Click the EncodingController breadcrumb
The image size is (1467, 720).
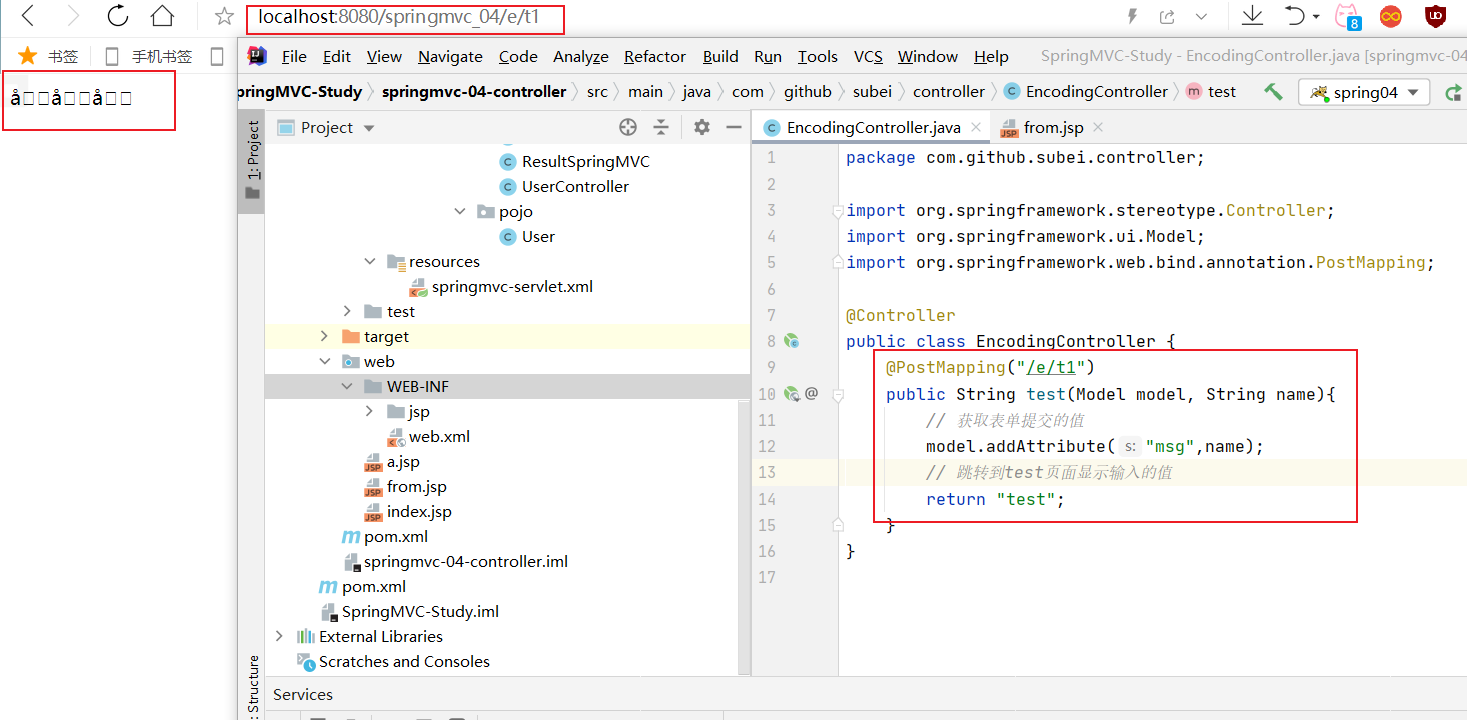1096,92
